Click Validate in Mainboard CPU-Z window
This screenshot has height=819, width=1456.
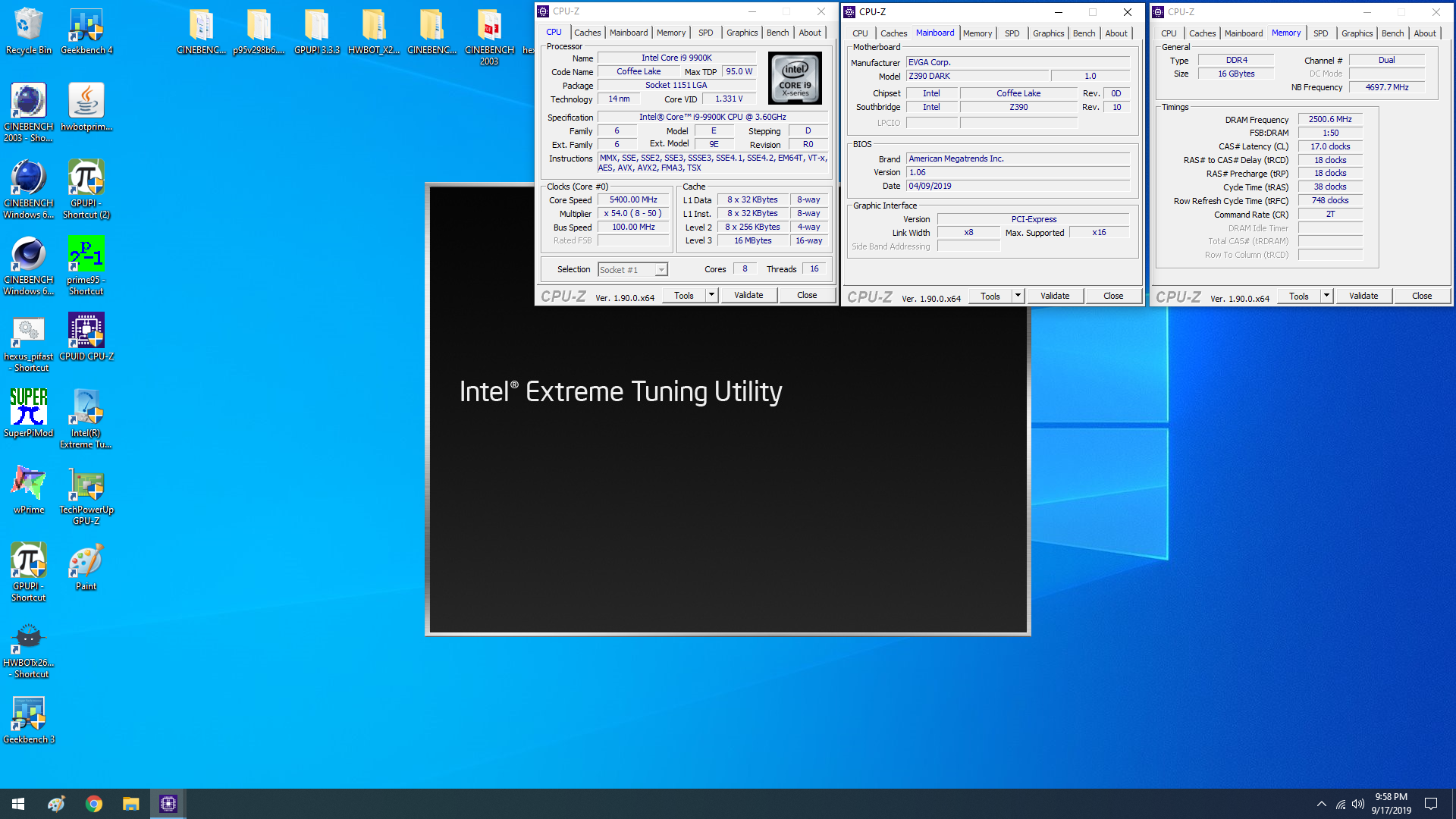1055,296
